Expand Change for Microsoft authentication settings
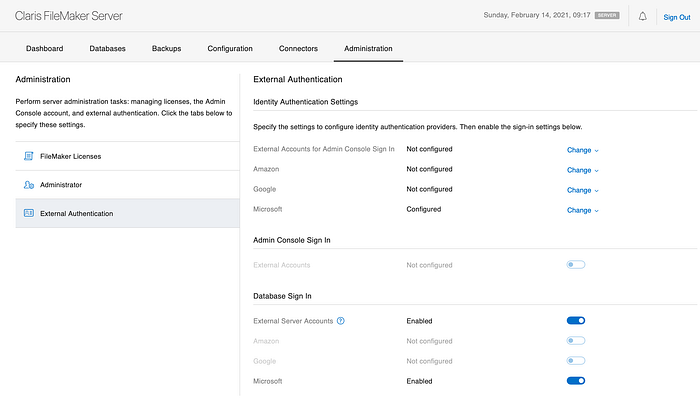The width and height of the screenshot is (700, 404). [582, 210]
